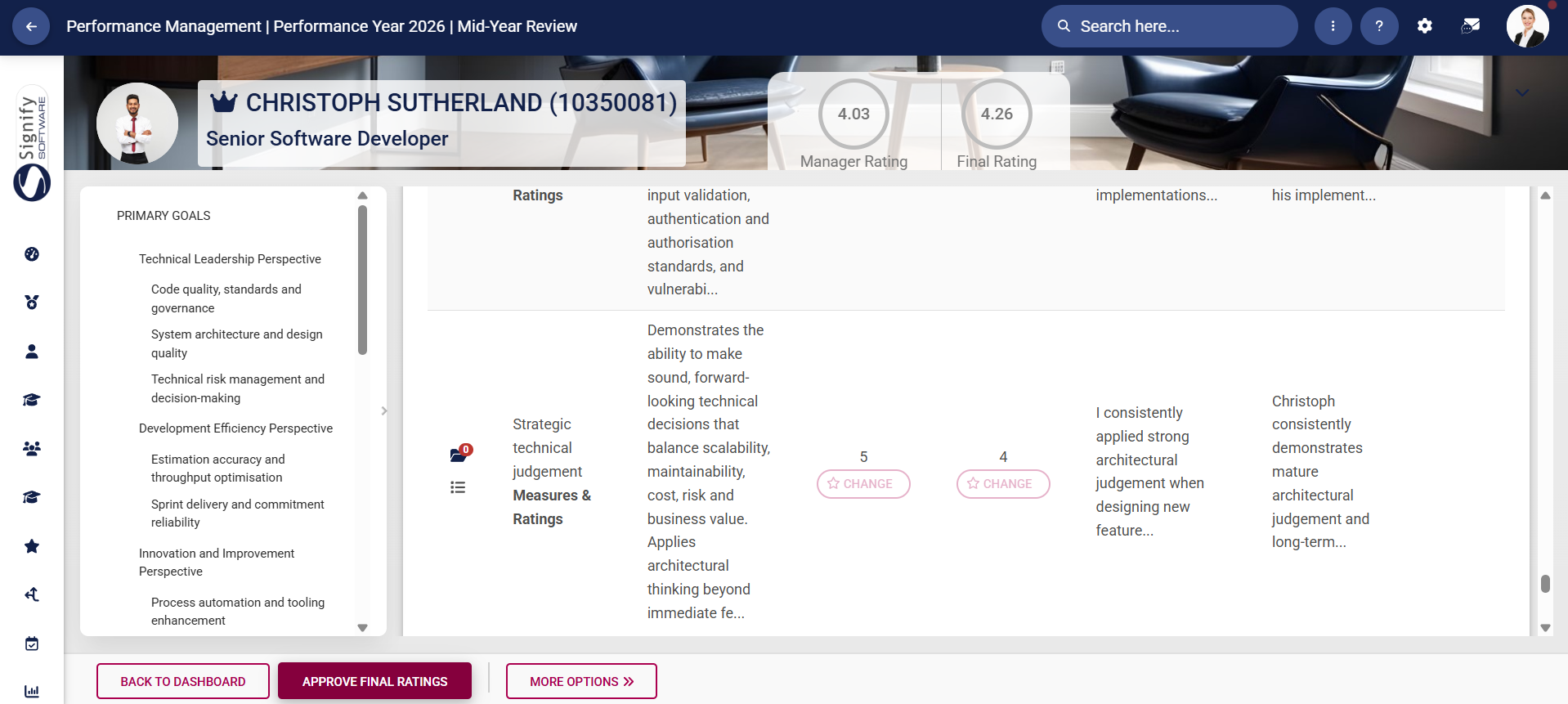
Task: Select Technical Leadership Perspective in goals tree
Action: [230, 259]
